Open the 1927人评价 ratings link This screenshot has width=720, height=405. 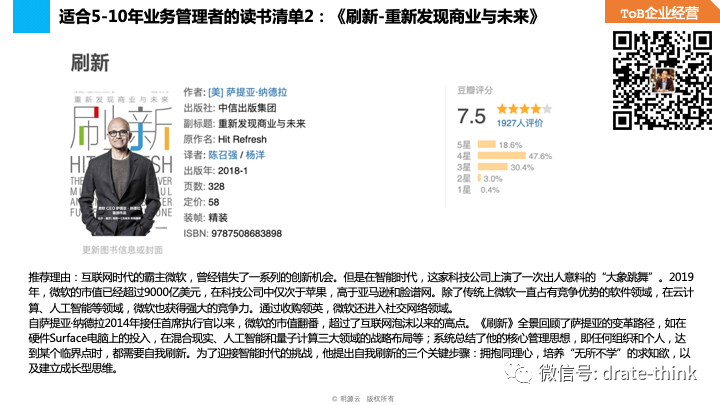click(x=519, y=123)
